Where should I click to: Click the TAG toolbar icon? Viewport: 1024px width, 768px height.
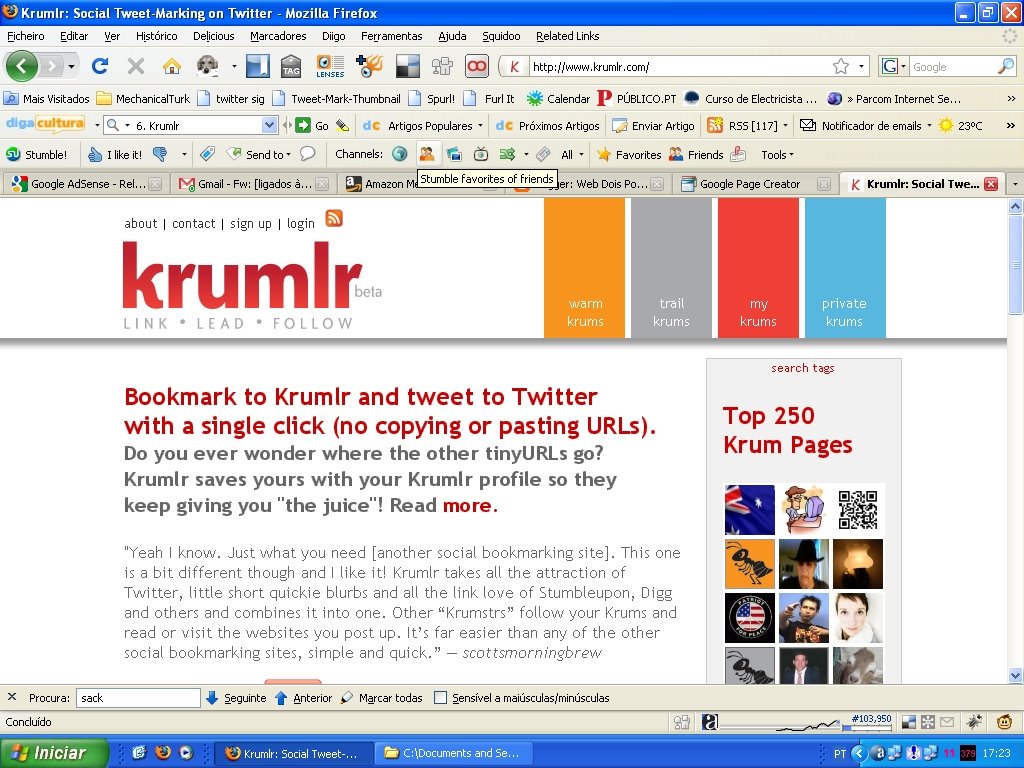[291, 66]
